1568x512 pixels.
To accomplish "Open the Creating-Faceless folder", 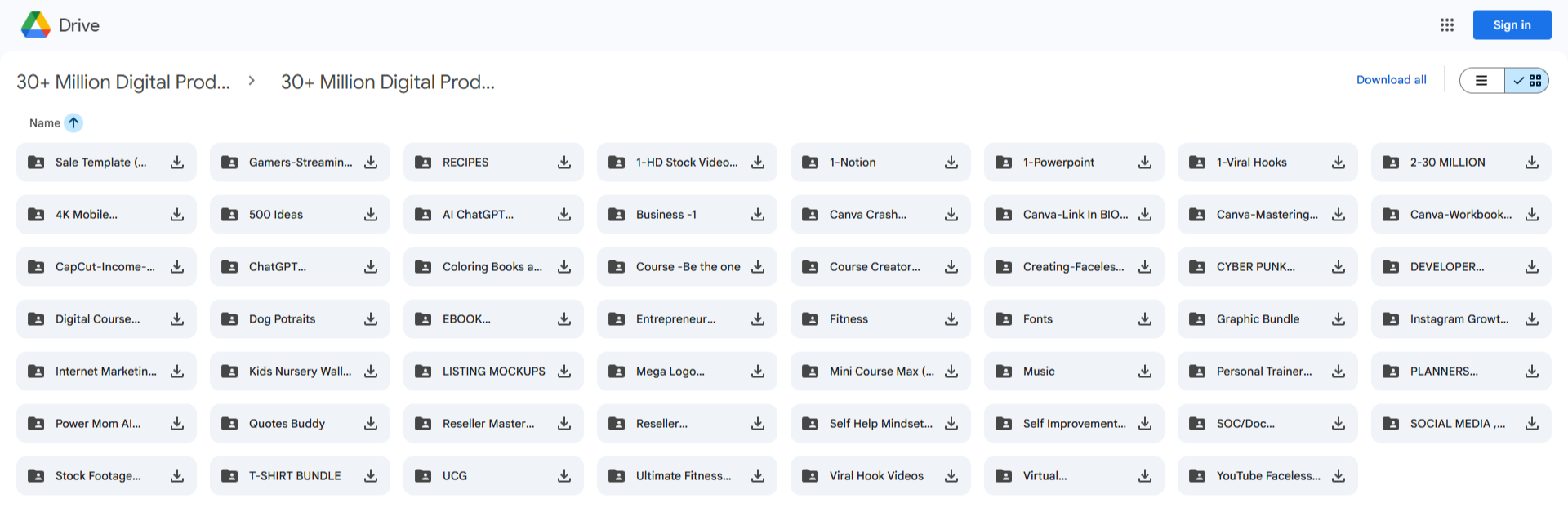I will tap(1074, 267).
